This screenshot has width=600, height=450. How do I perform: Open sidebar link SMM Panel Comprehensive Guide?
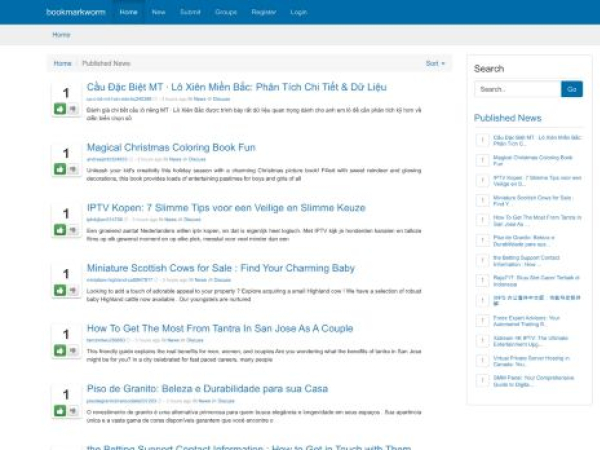[x=533, y=381]
